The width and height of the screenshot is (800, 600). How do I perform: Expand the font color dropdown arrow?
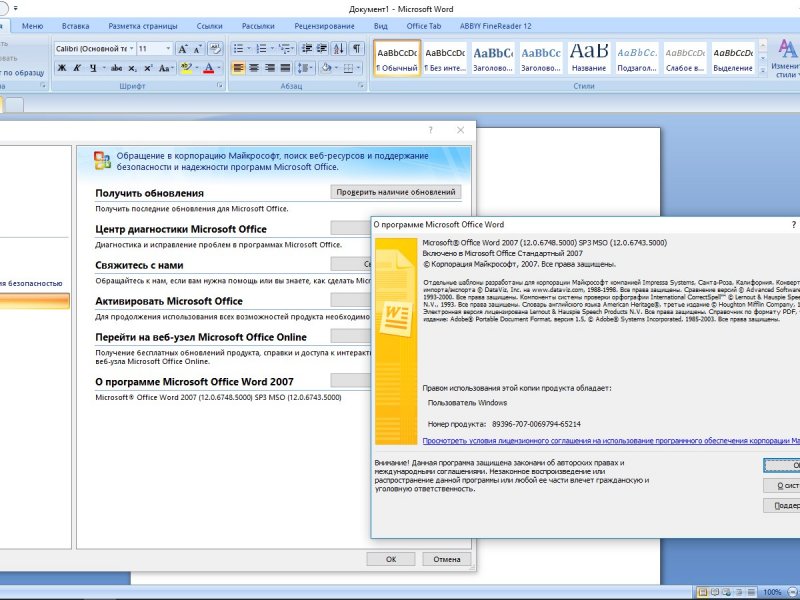(219, 68)
